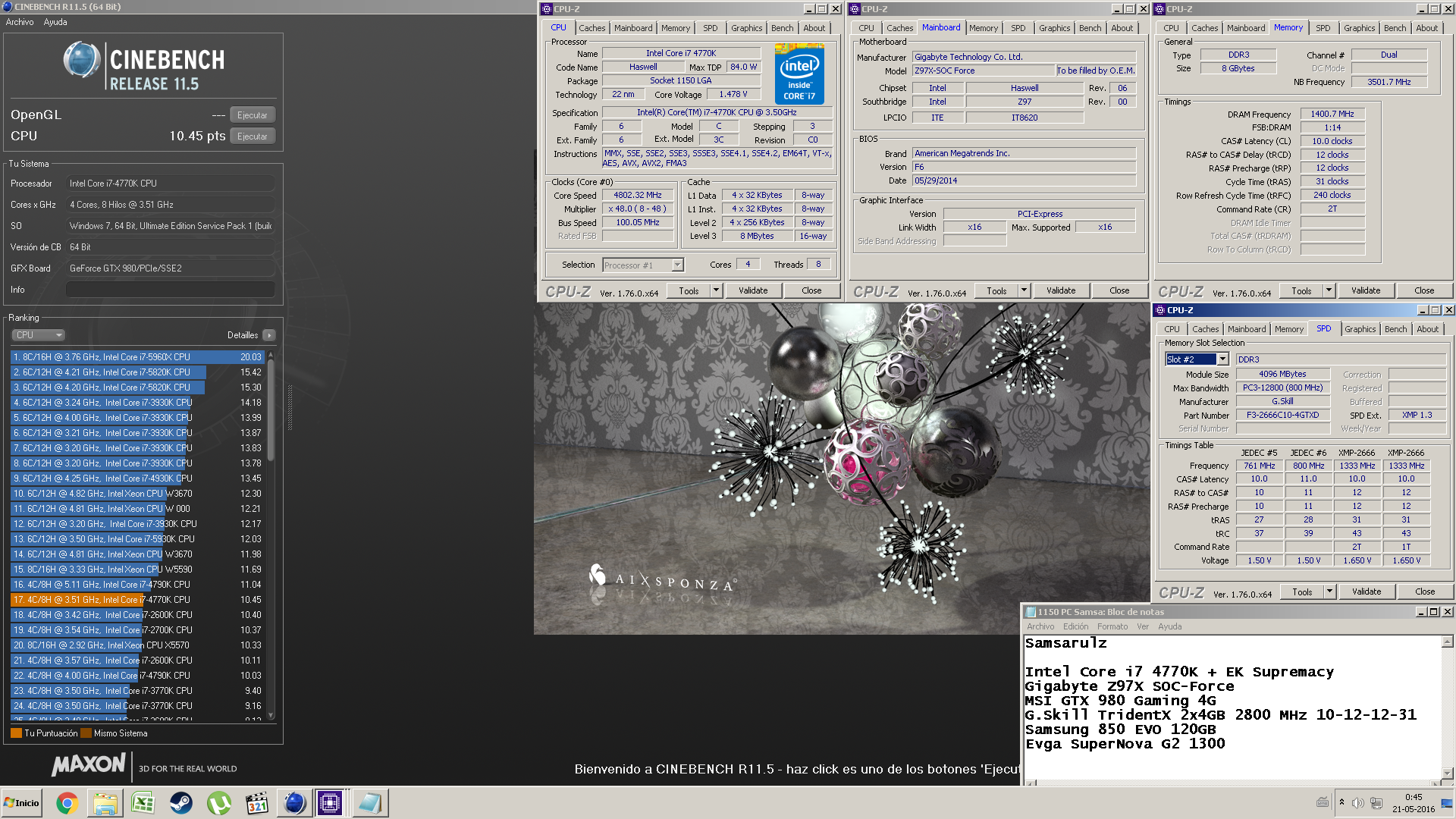
Task: Click the CPU-Z title icon in Memory window
Action: (x=1159, y=9)
